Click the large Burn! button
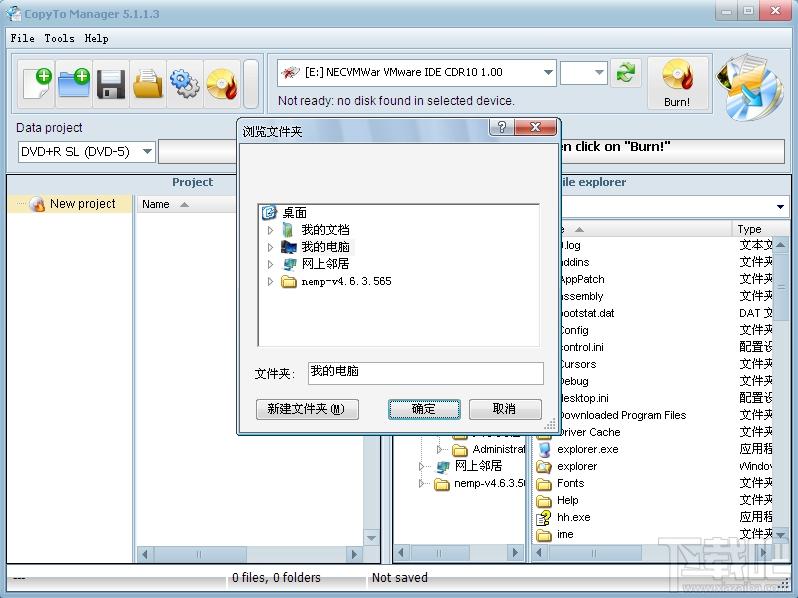Viewport: 798px width, 598px height. (x=677, y=83)
